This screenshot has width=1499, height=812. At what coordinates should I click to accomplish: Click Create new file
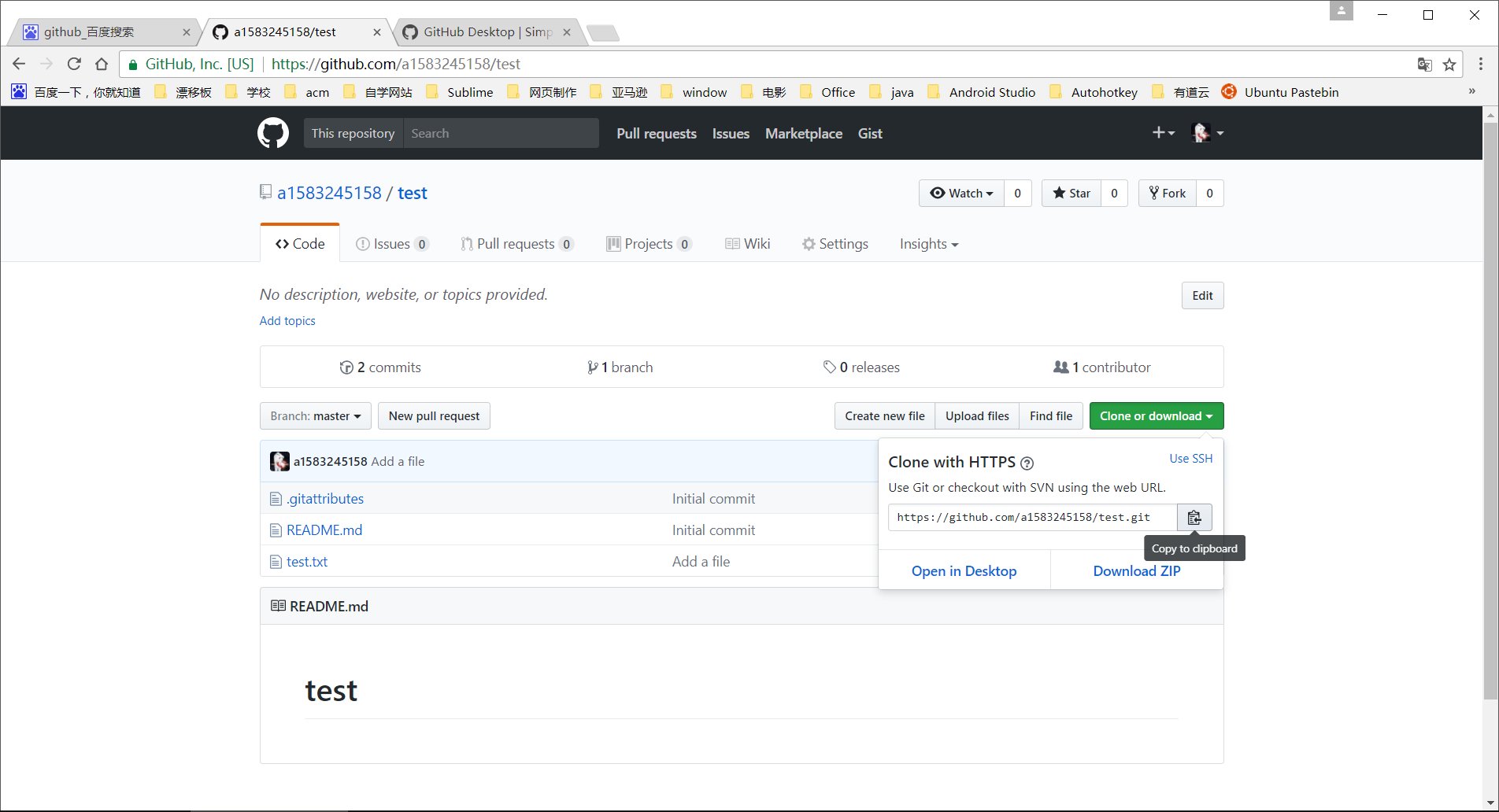point(885,416)
